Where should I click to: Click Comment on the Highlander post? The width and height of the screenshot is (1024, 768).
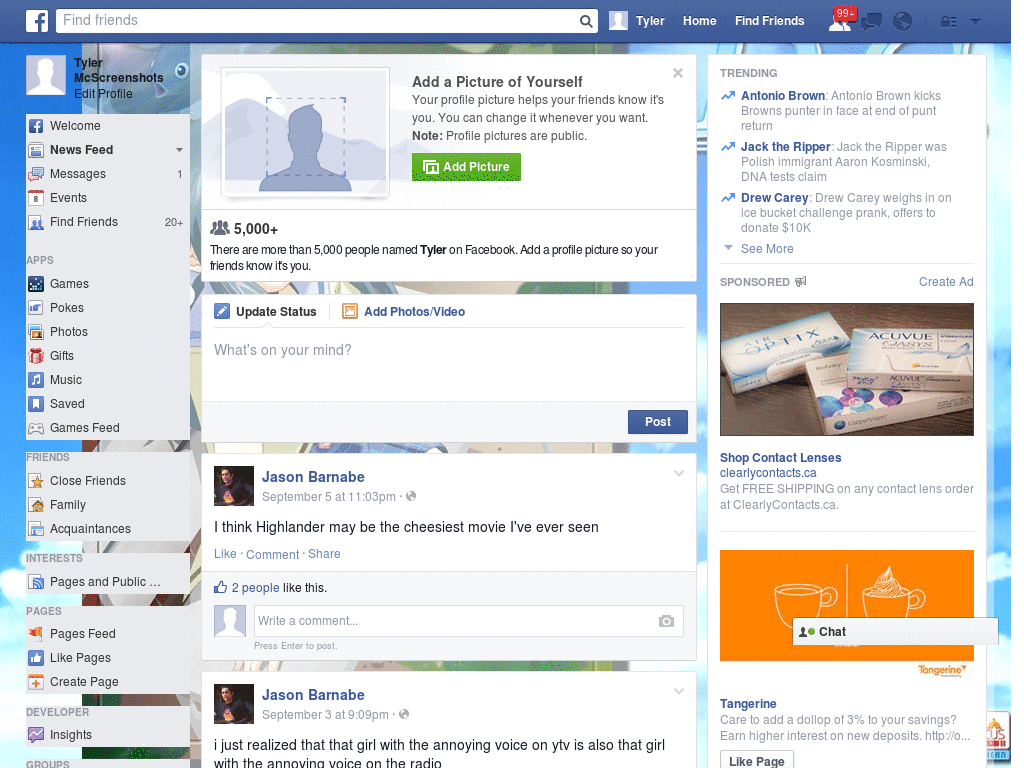272,554
